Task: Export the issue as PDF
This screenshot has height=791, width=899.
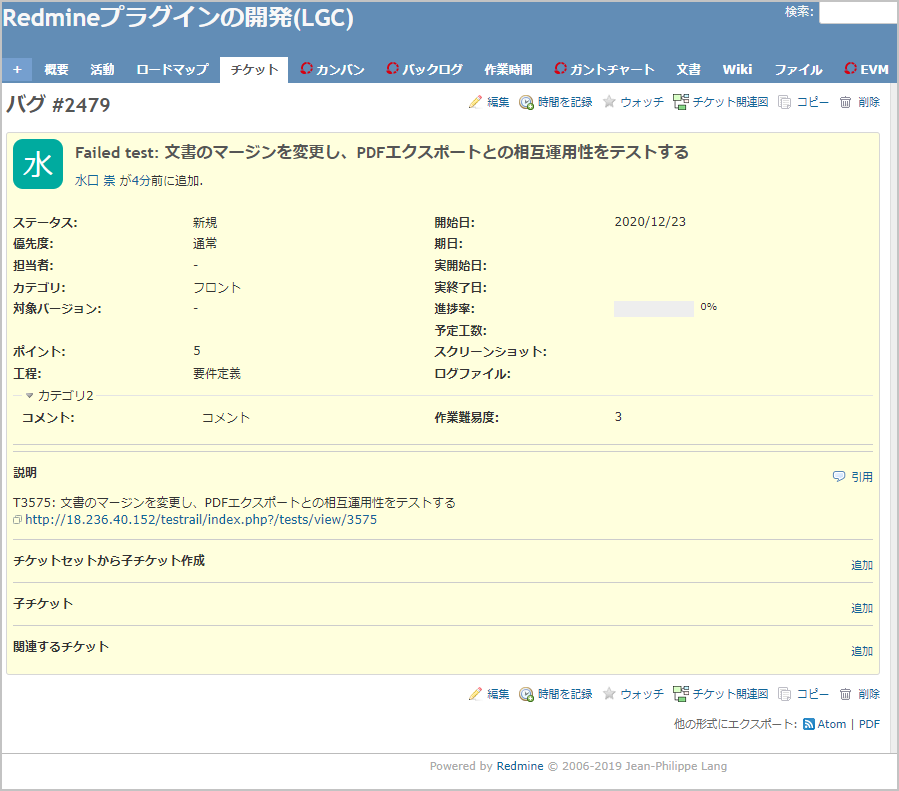Action: [867, 723]
